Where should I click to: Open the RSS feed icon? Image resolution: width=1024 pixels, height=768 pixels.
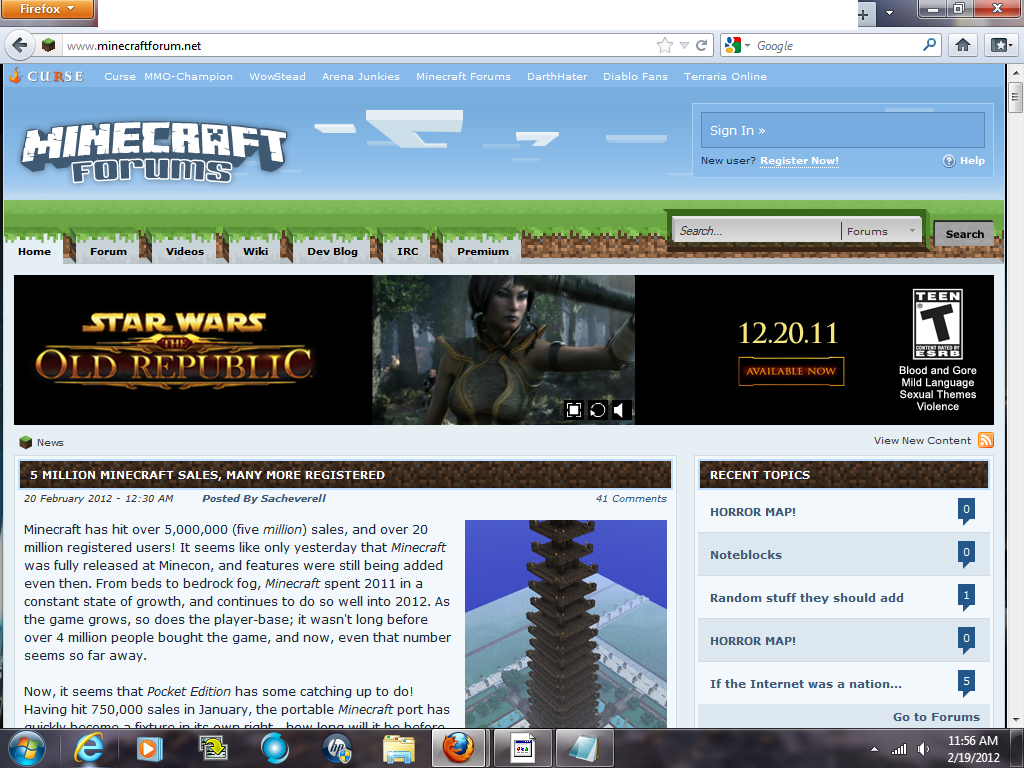[x=985, y=440]
